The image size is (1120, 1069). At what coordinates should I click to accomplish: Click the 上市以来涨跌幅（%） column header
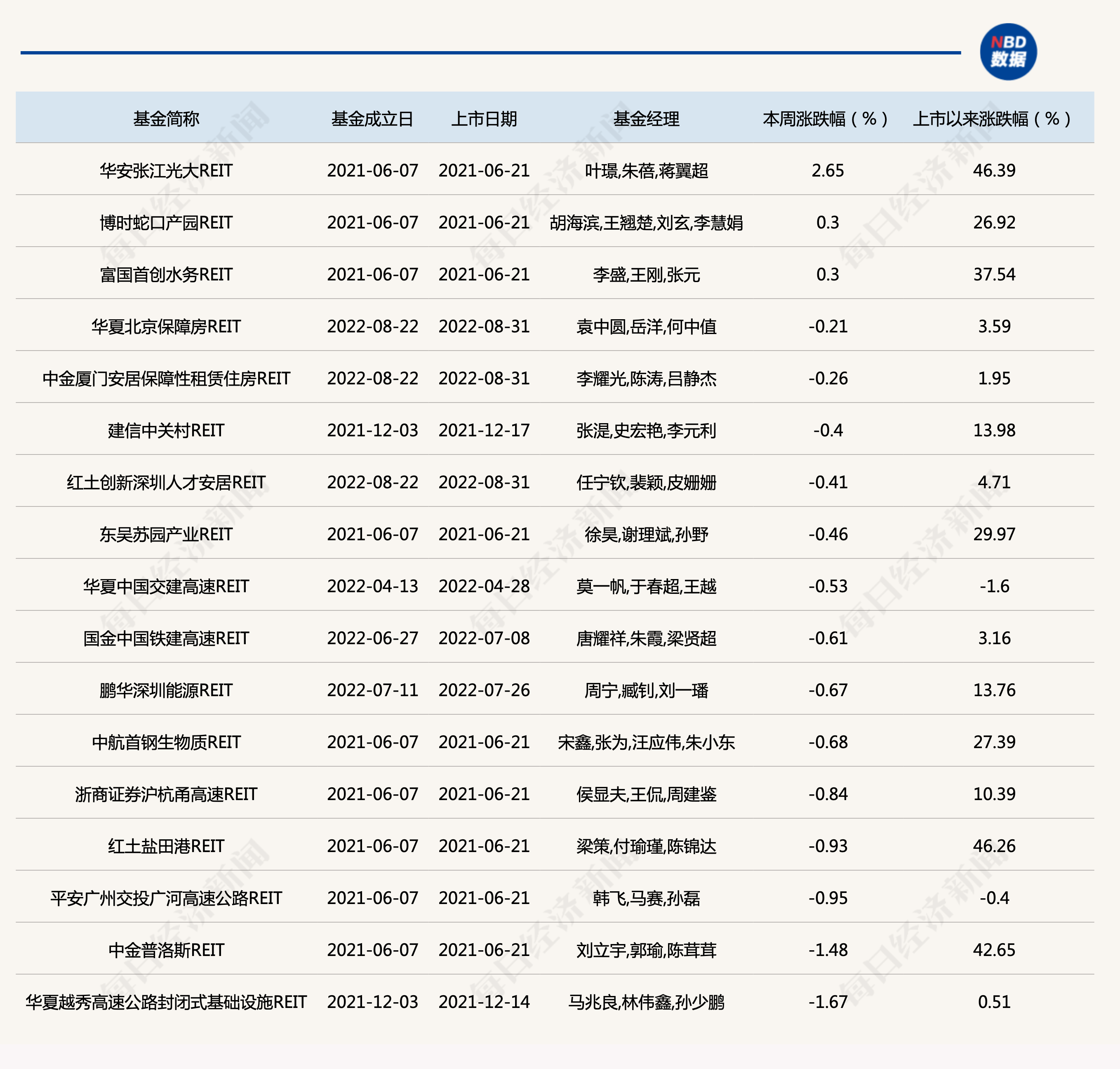pyautogui.click(x=993, y=118)
